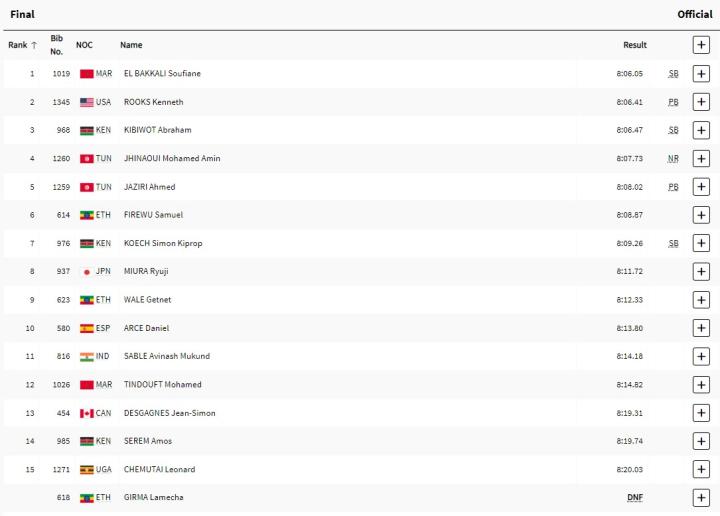Click the Morocco flag beside EL BAKKALI

(87, 74)
